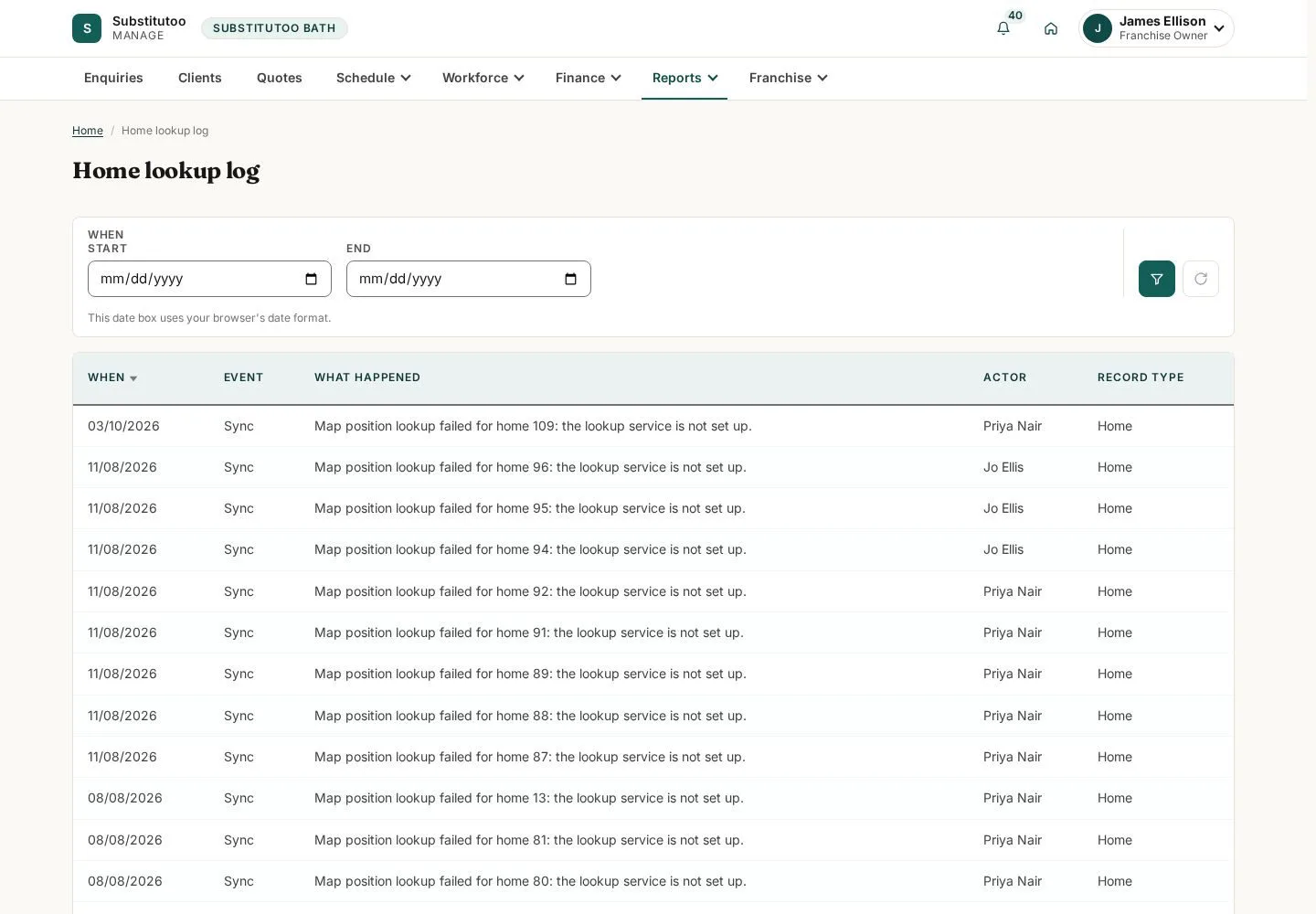This screenshot has height=914, width=1316.
Task: Click the Home lookup log breadcrumb text
Action: tap(164, 131)
